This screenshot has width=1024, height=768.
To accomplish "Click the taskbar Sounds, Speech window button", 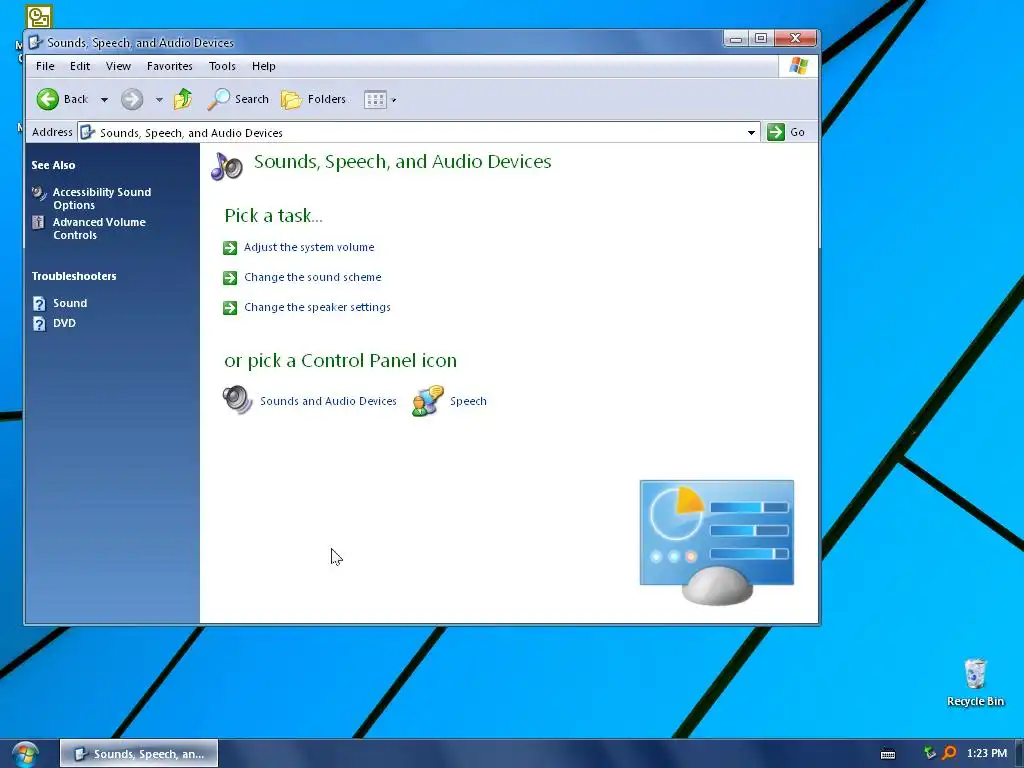I will [x=139, y=754].
